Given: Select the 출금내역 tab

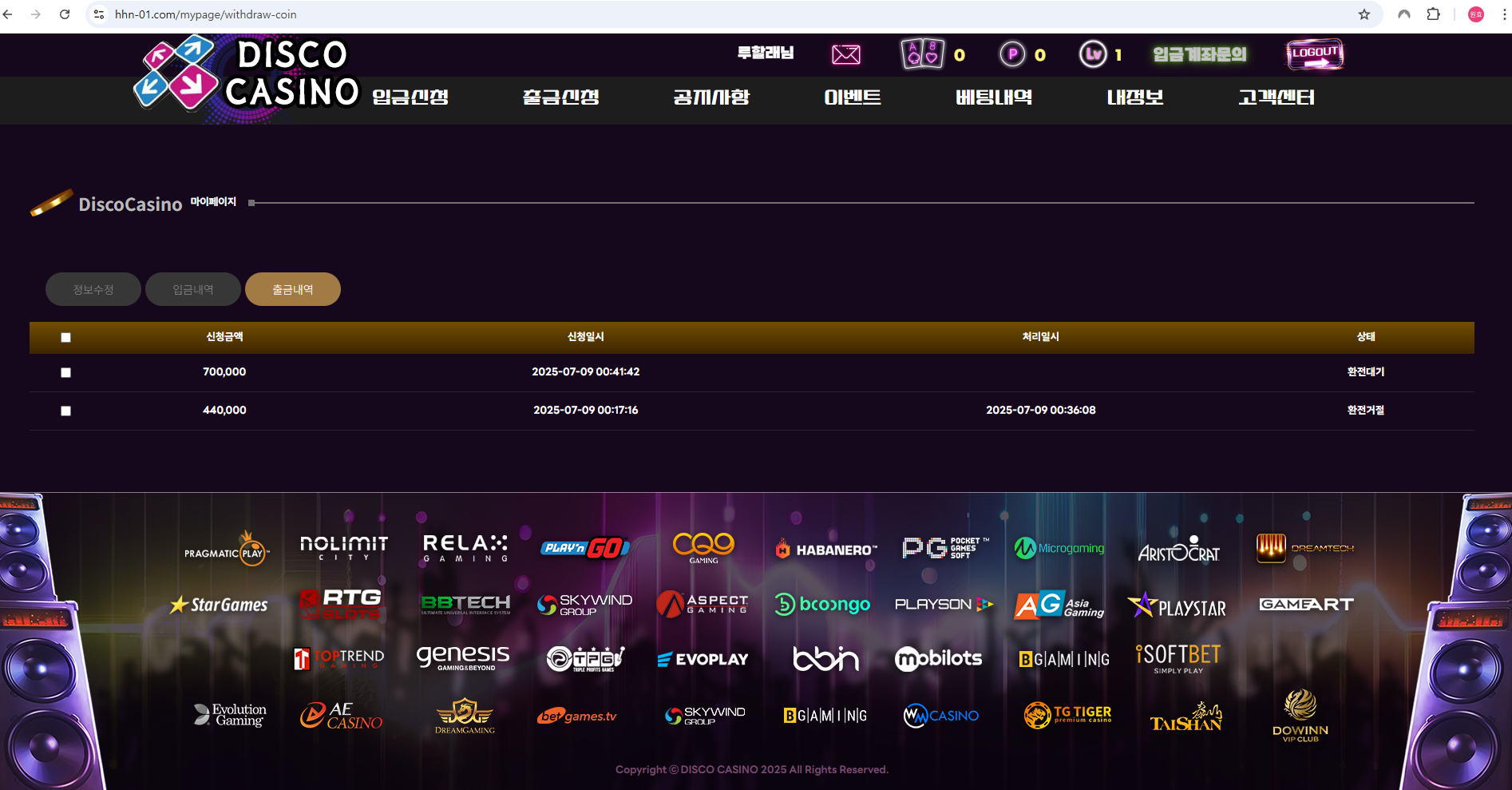Looking at the screenshot, I should (x=293, y=289).
